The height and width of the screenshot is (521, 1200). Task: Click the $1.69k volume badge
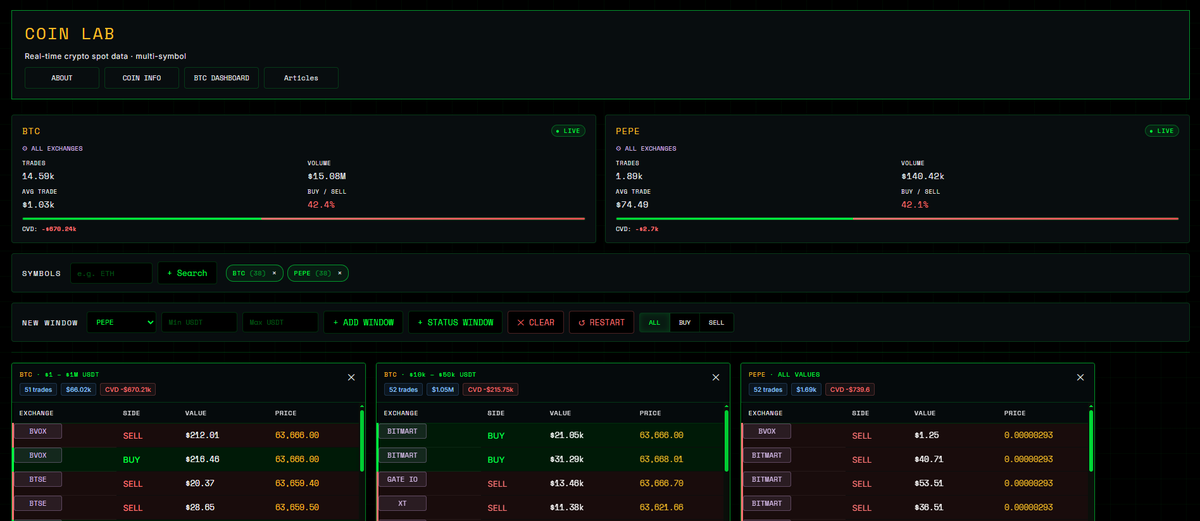coord(806,389)
